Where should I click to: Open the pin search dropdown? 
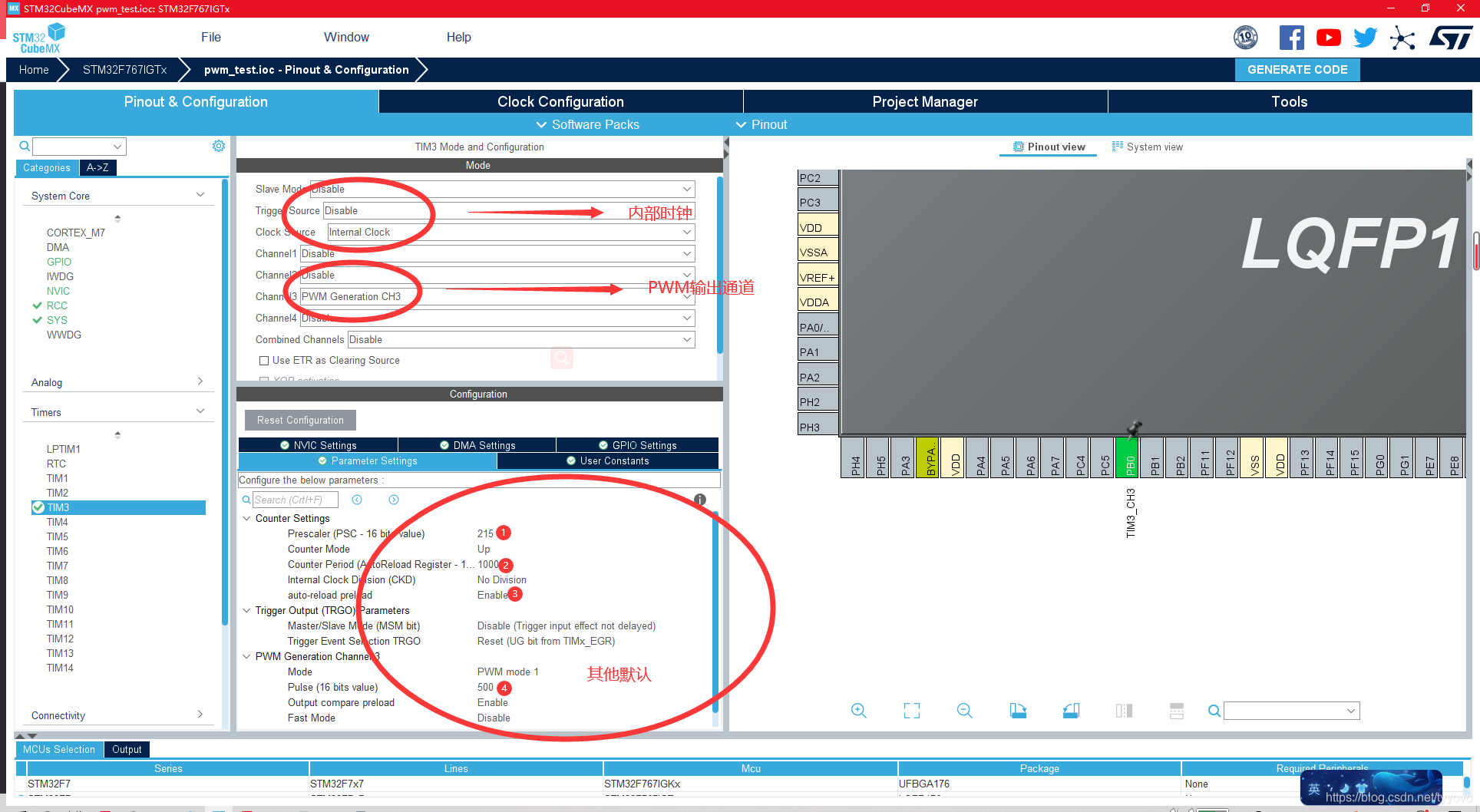coord(1351,711)
